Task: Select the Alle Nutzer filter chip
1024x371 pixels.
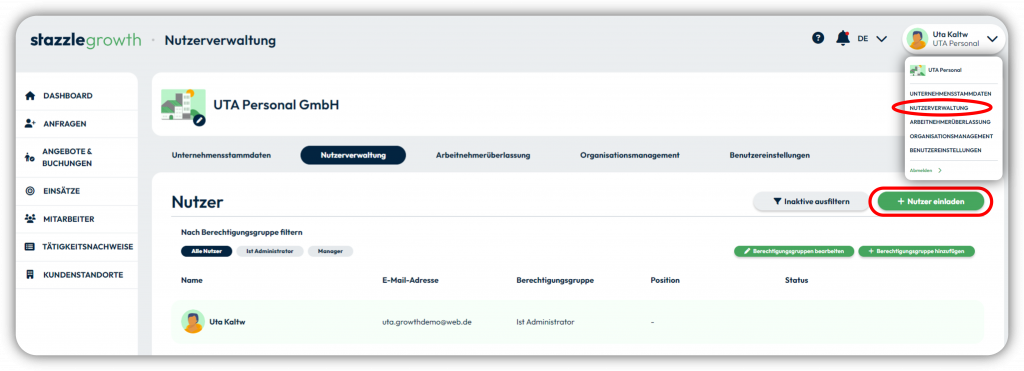Action: point(206,251)
